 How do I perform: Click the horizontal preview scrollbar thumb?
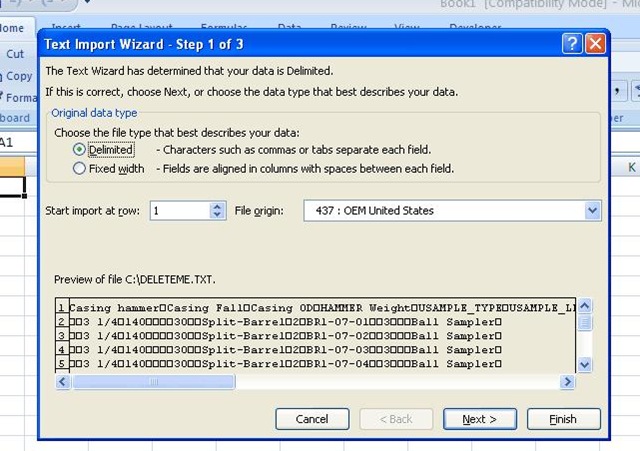pyautogui.click(x=153, y=382)
